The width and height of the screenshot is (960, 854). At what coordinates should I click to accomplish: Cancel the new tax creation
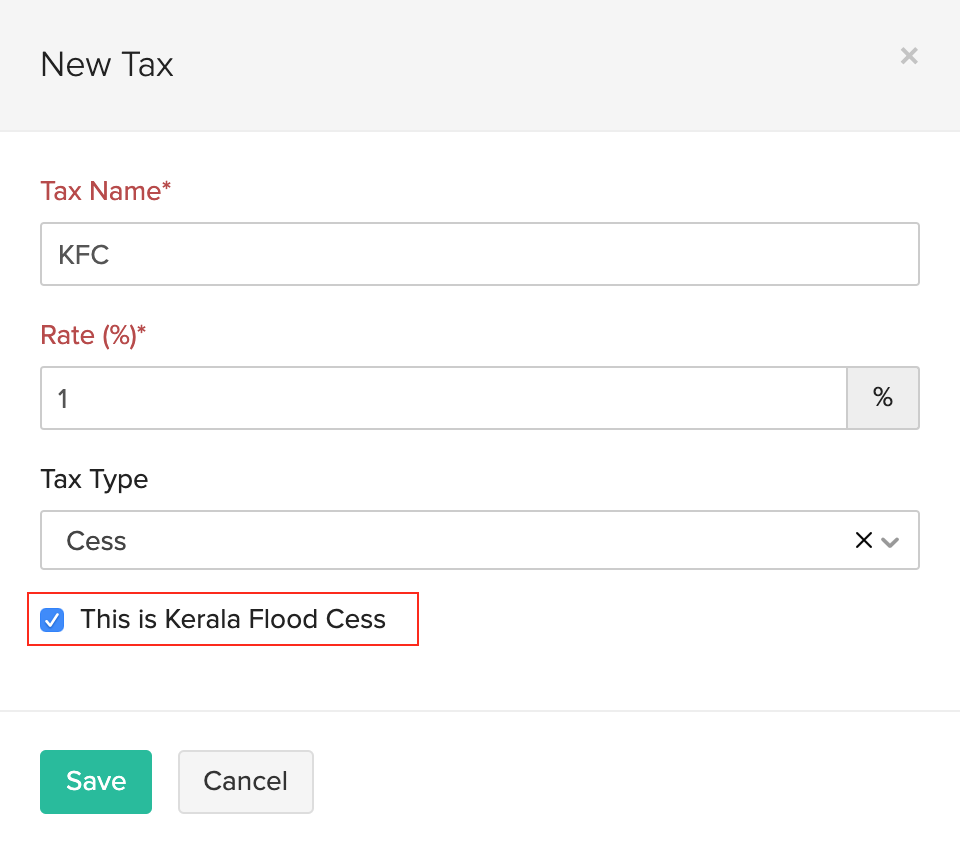[245, 782]
